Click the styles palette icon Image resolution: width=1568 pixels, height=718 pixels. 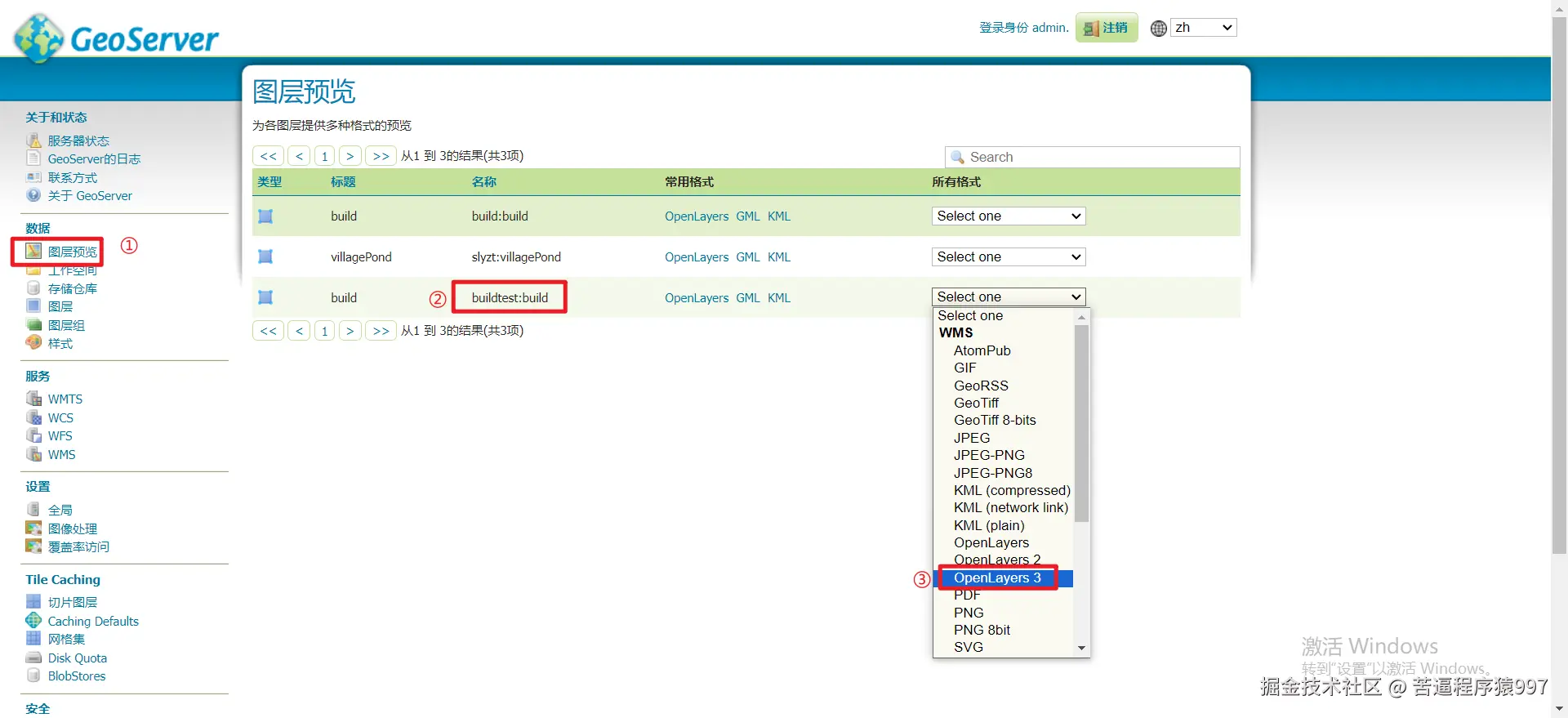click(33, 343)
